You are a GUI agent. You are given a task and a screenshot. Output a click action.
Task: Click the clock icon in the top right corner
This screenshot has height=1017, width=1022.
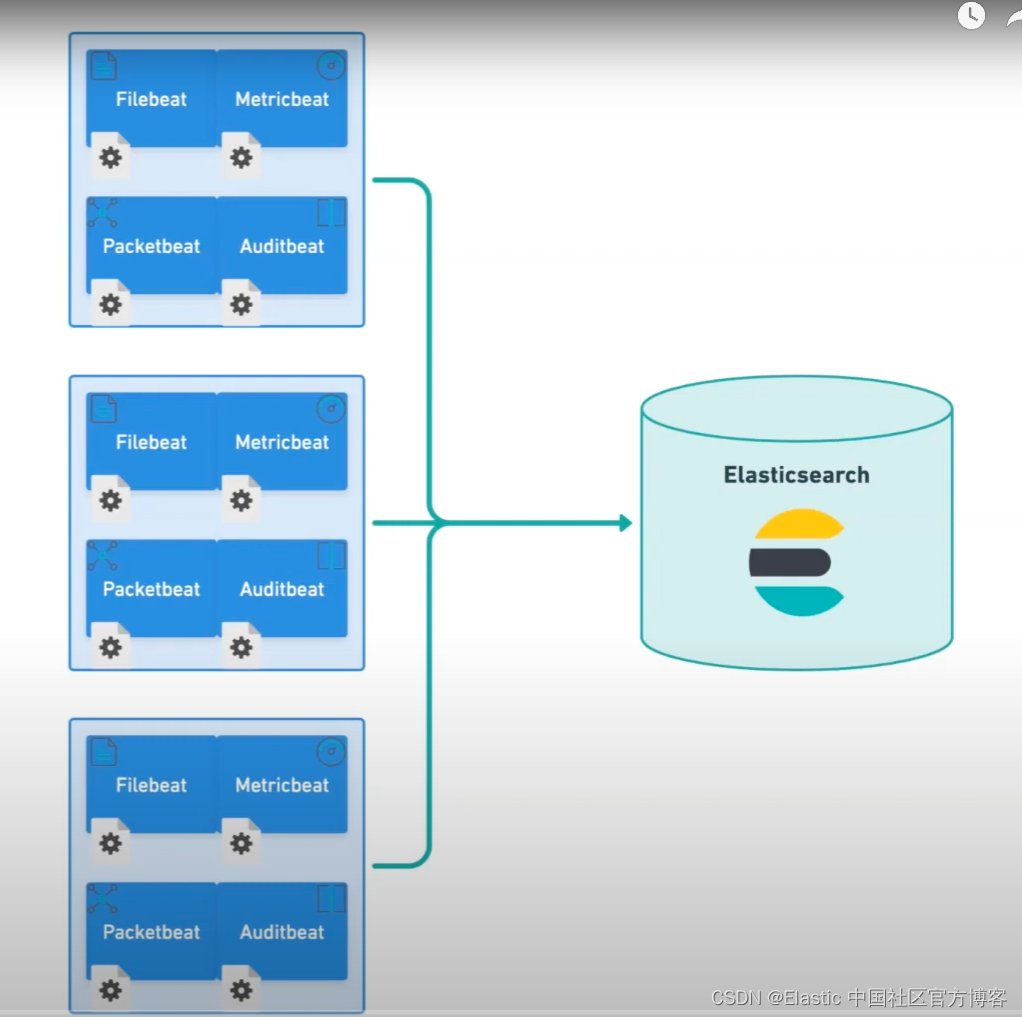click(x=971, y=16)
